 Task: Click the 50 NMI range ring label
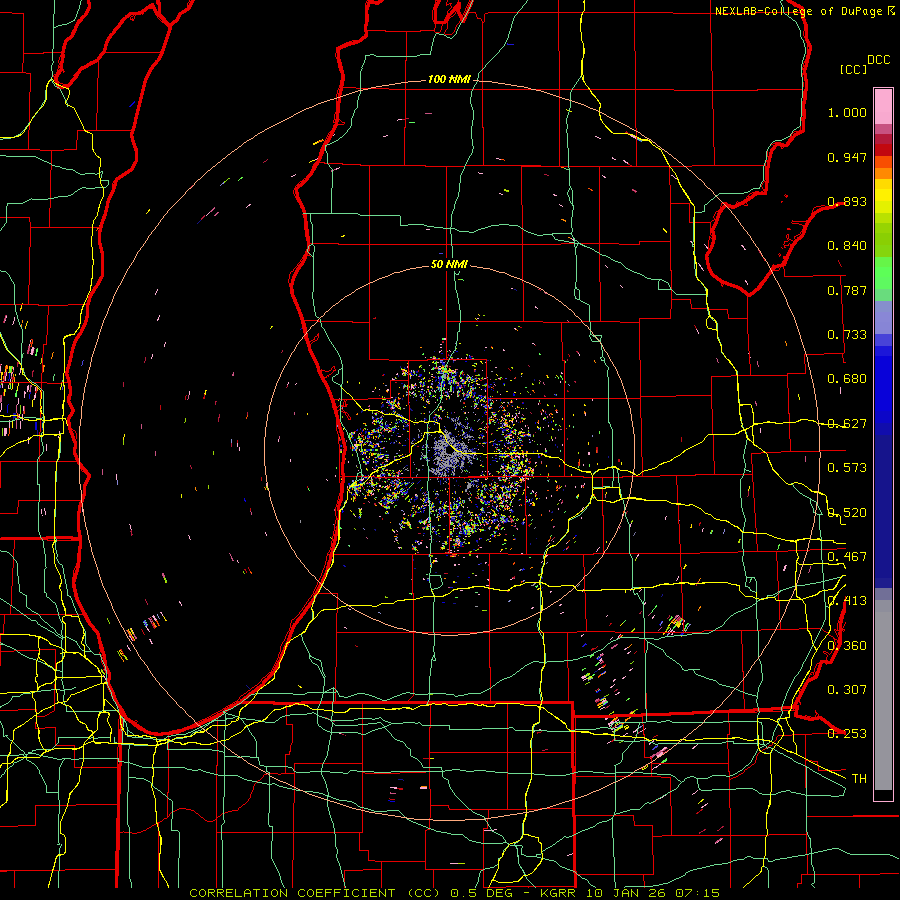coord(449,265)
